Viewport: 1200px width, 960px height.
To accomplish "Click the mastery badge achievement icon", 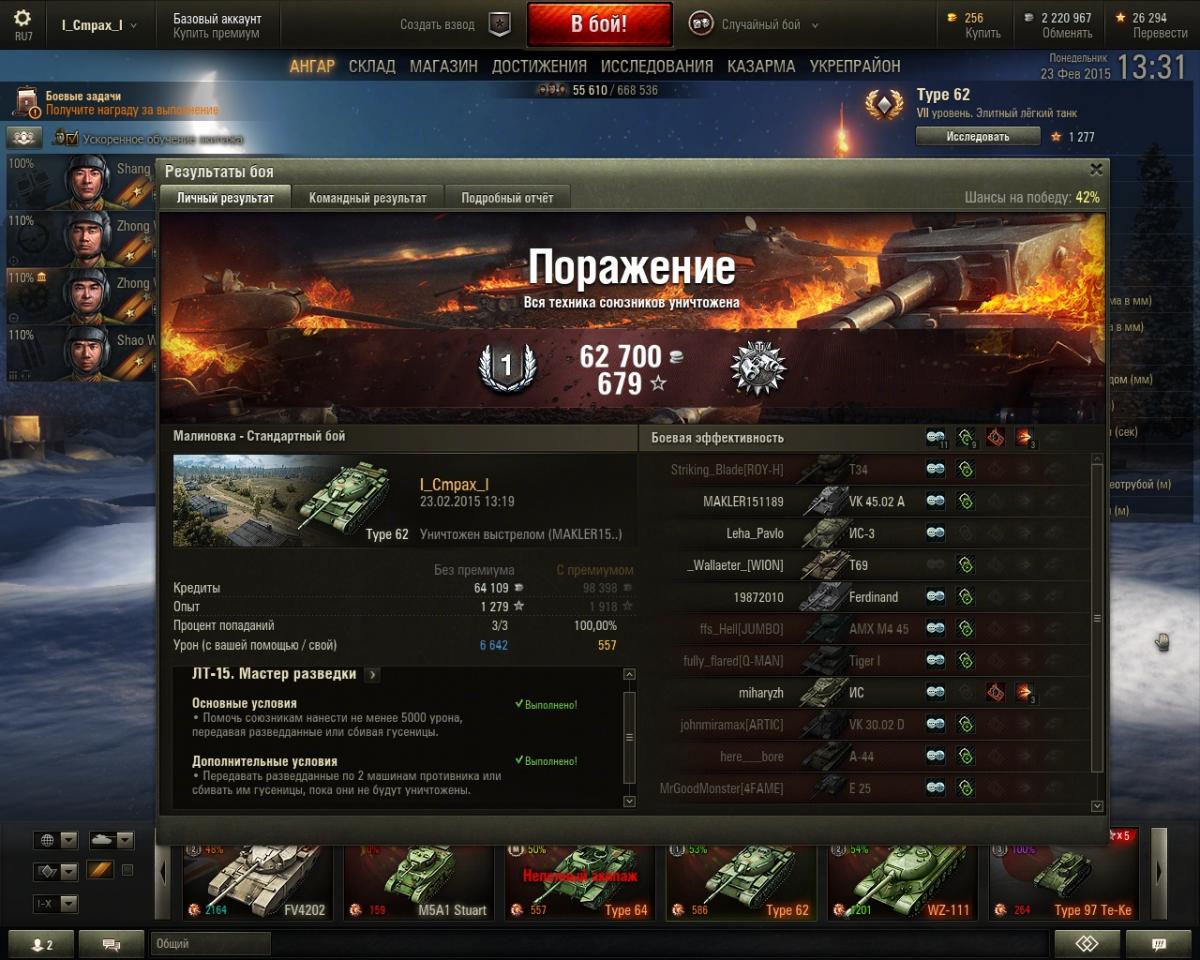I will [x=758, y=367].
